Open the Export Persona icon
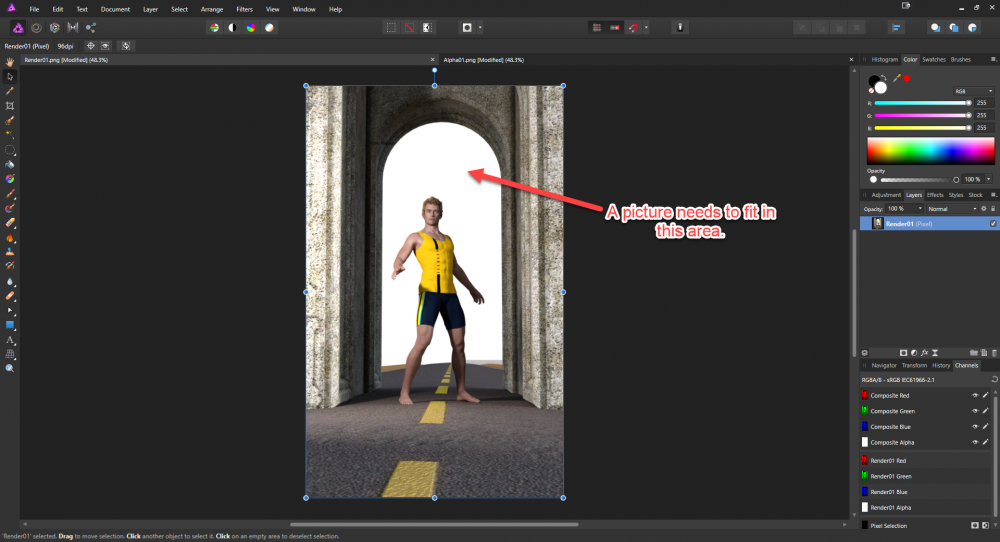 point(91,28)
